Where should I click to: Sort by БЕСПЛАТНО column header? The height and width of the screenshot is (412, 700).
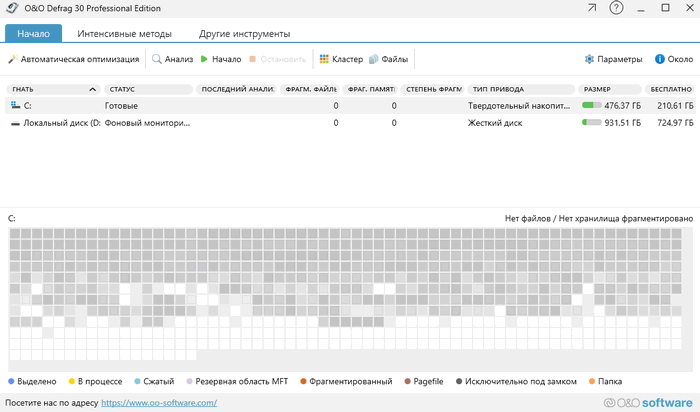[670, 89]
